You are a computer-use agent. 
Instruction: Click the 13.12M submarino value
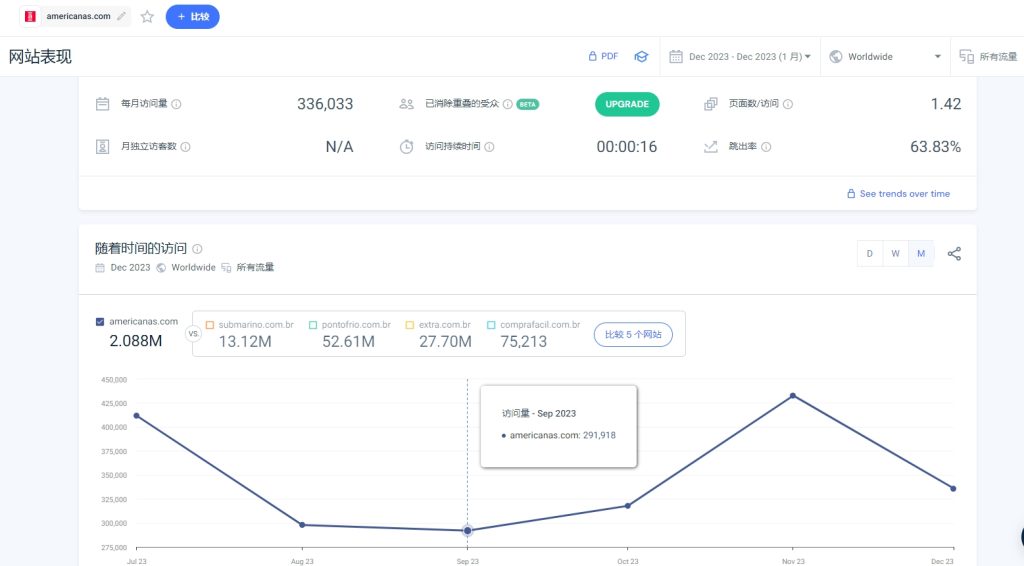(x=245, y=341)
